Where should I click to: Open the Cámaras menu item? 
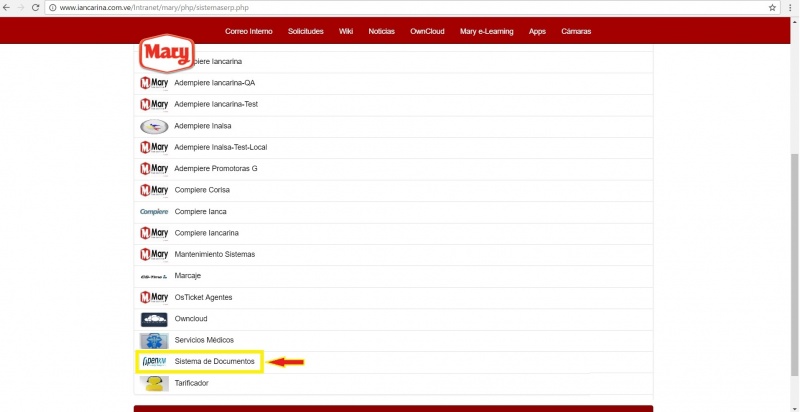pos(576,31)
